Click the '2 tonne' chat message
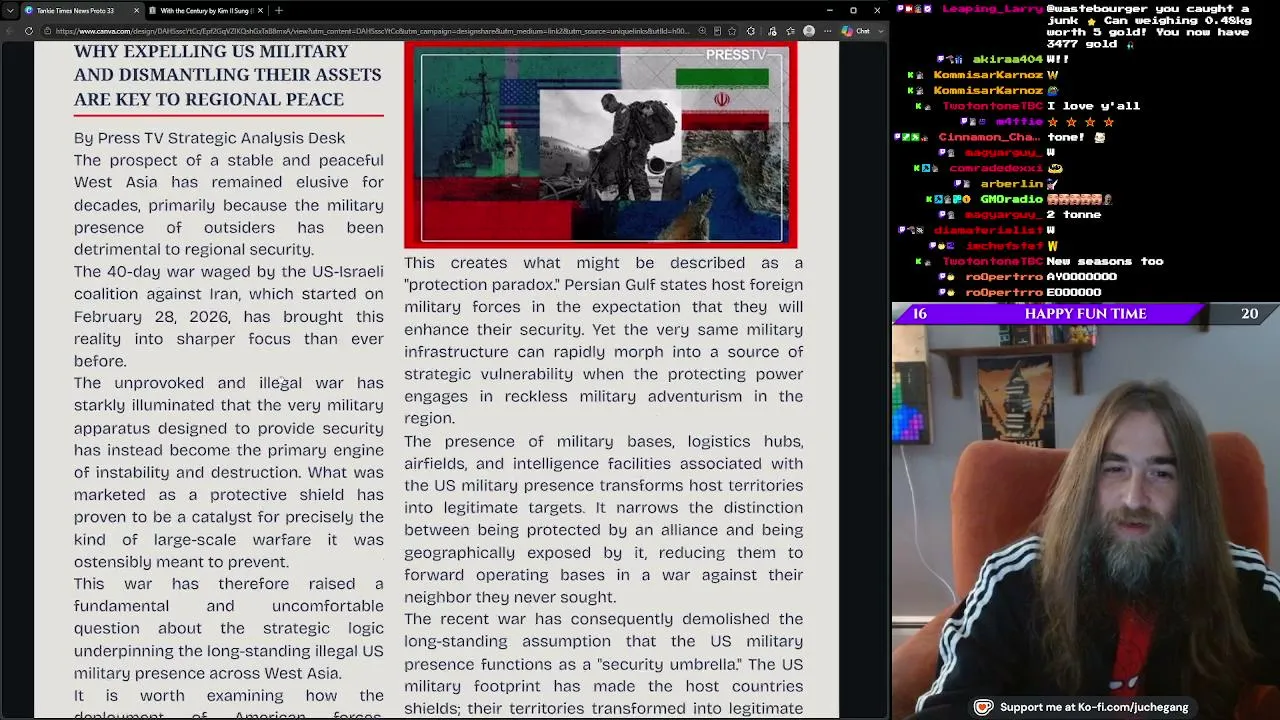 pos(1074,215)
